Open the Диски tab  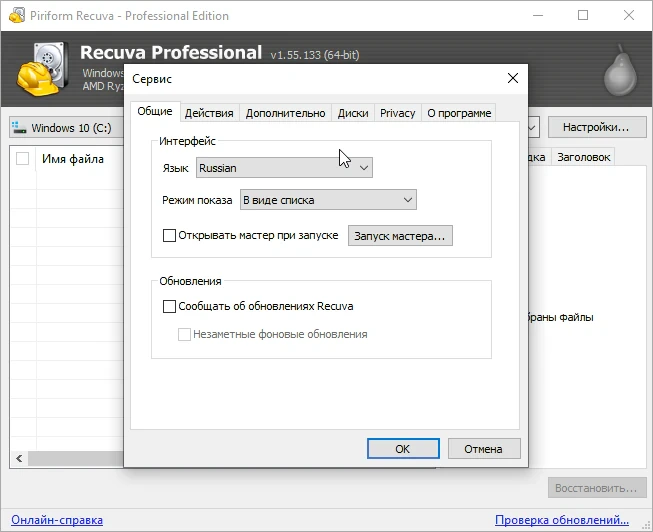[353, 113]
